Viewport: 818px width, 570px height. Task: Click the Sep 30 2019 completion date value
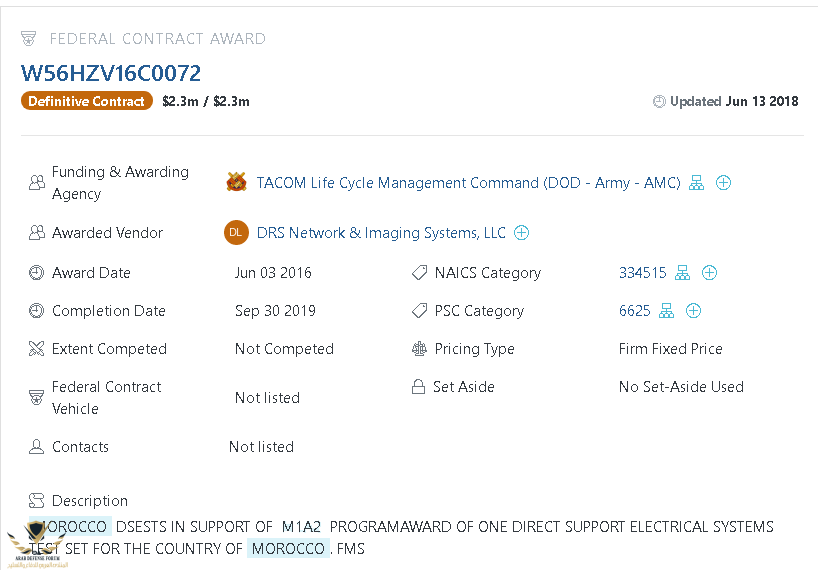coord(275,311)
